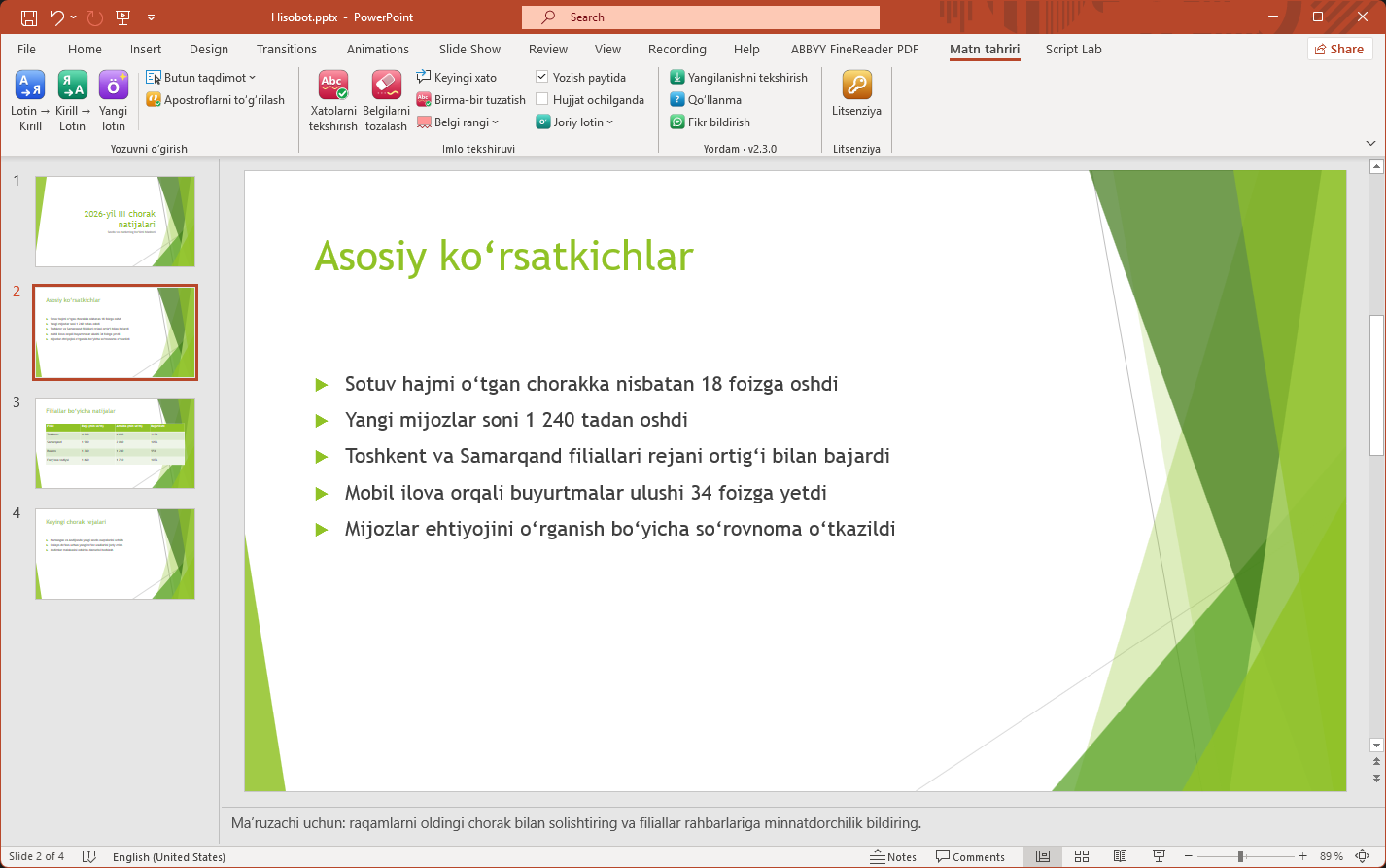The image size is (1386, 868).
Task: Start Slide Show from status bar
Action: (x=1160, y=856)
